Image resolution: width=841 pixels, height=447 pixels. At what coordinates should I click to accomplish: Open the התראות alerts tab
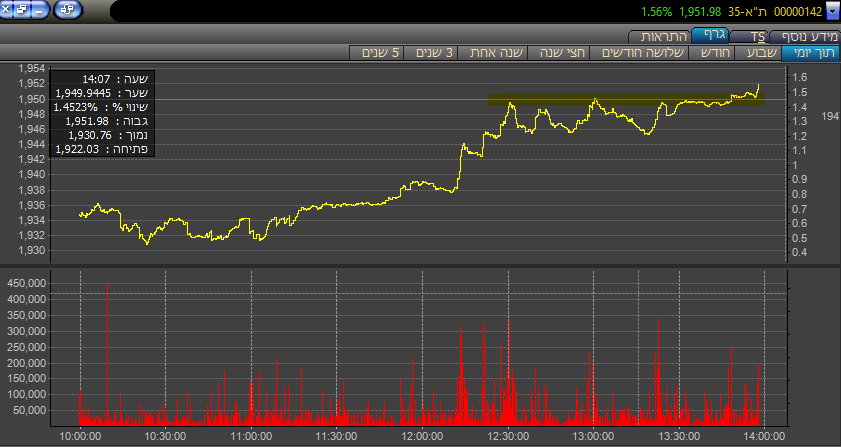(659, 36)
